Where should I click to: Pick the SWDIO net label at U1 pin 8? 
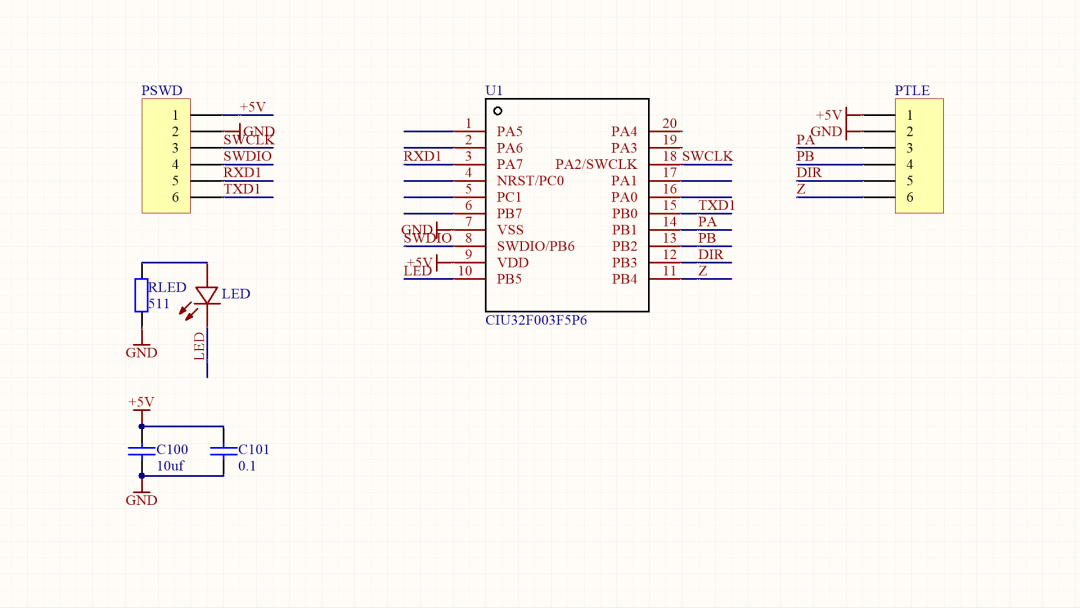[428, 238]
